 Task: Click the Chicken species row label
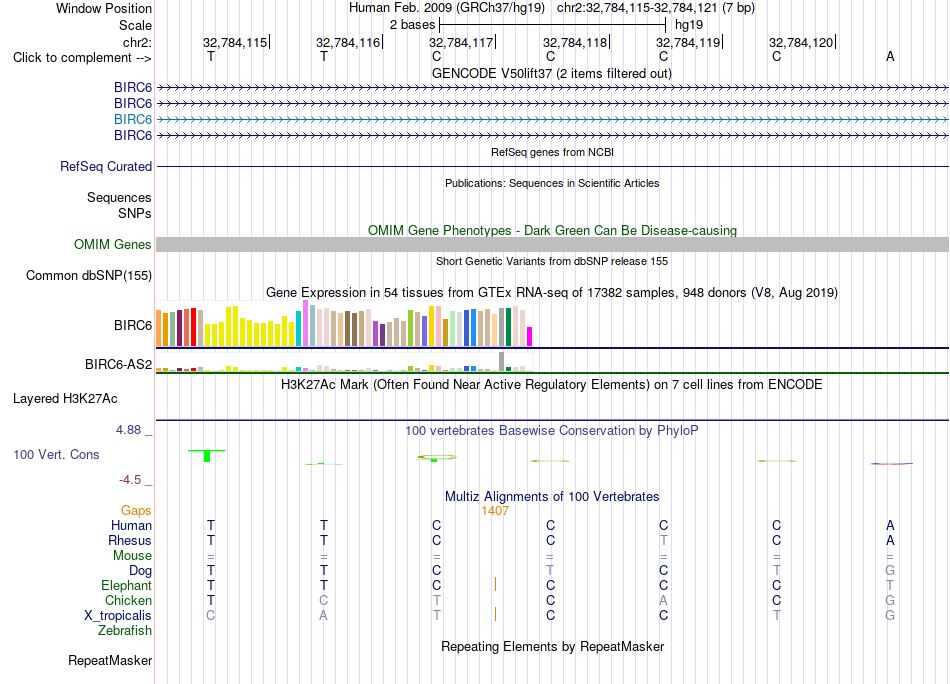128,600
